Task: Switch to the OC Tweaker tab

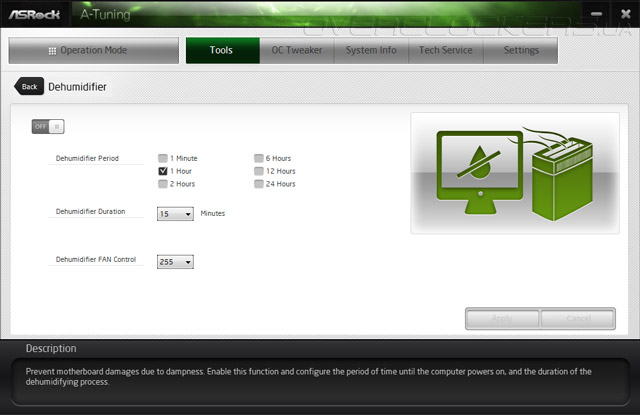Action: pos(297,51)
